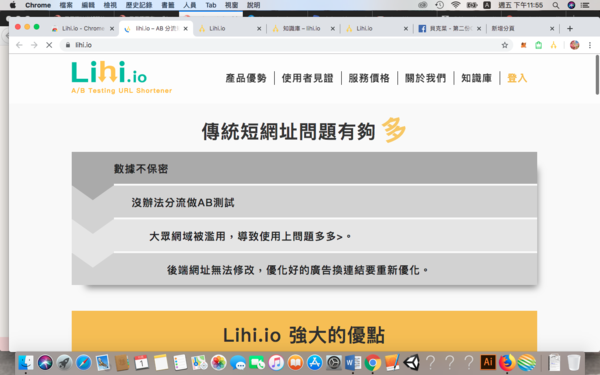The height and width of the screenshot is (375, 600).
Task: Launch Siri from the dock
Action: pos(45,362)
